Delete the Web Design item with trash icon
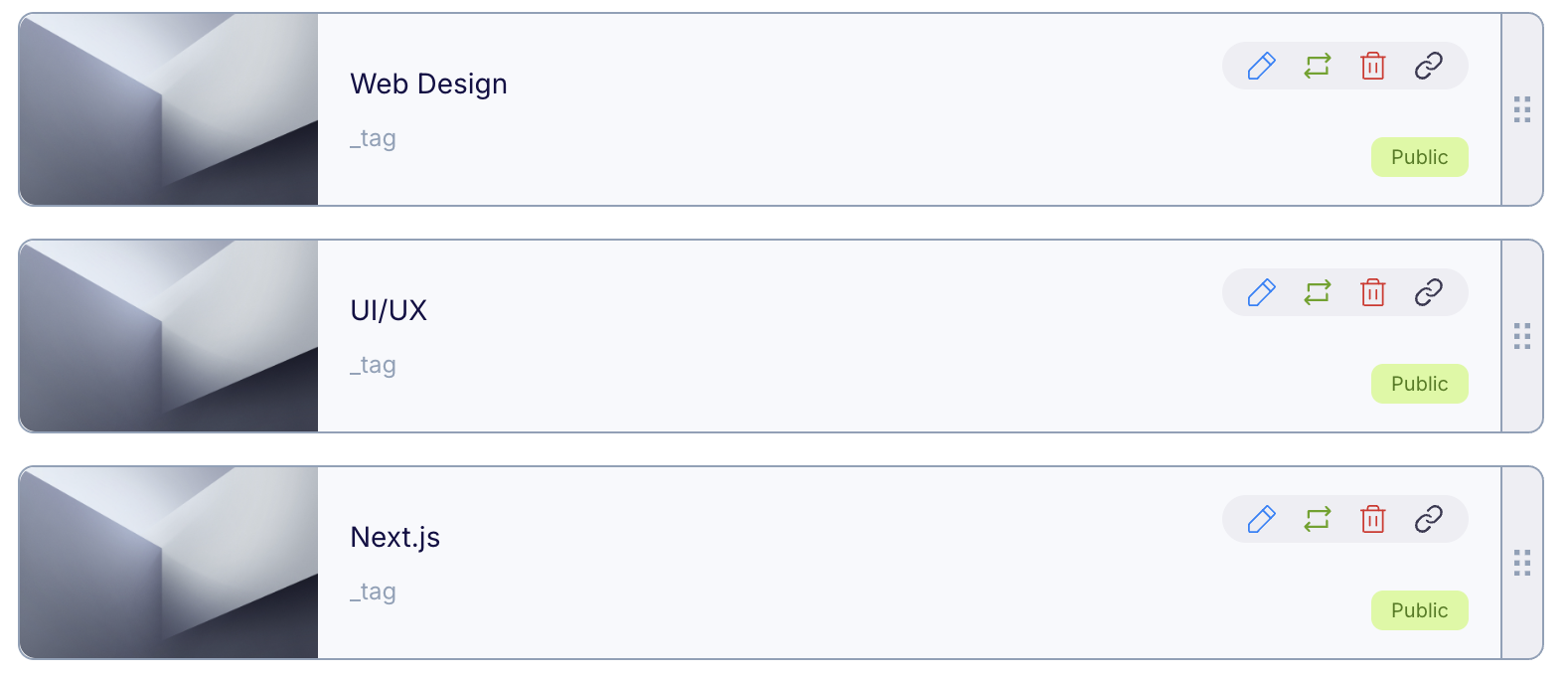Viewport: 1568px width, 677px height. click(x=1373, y=66)
